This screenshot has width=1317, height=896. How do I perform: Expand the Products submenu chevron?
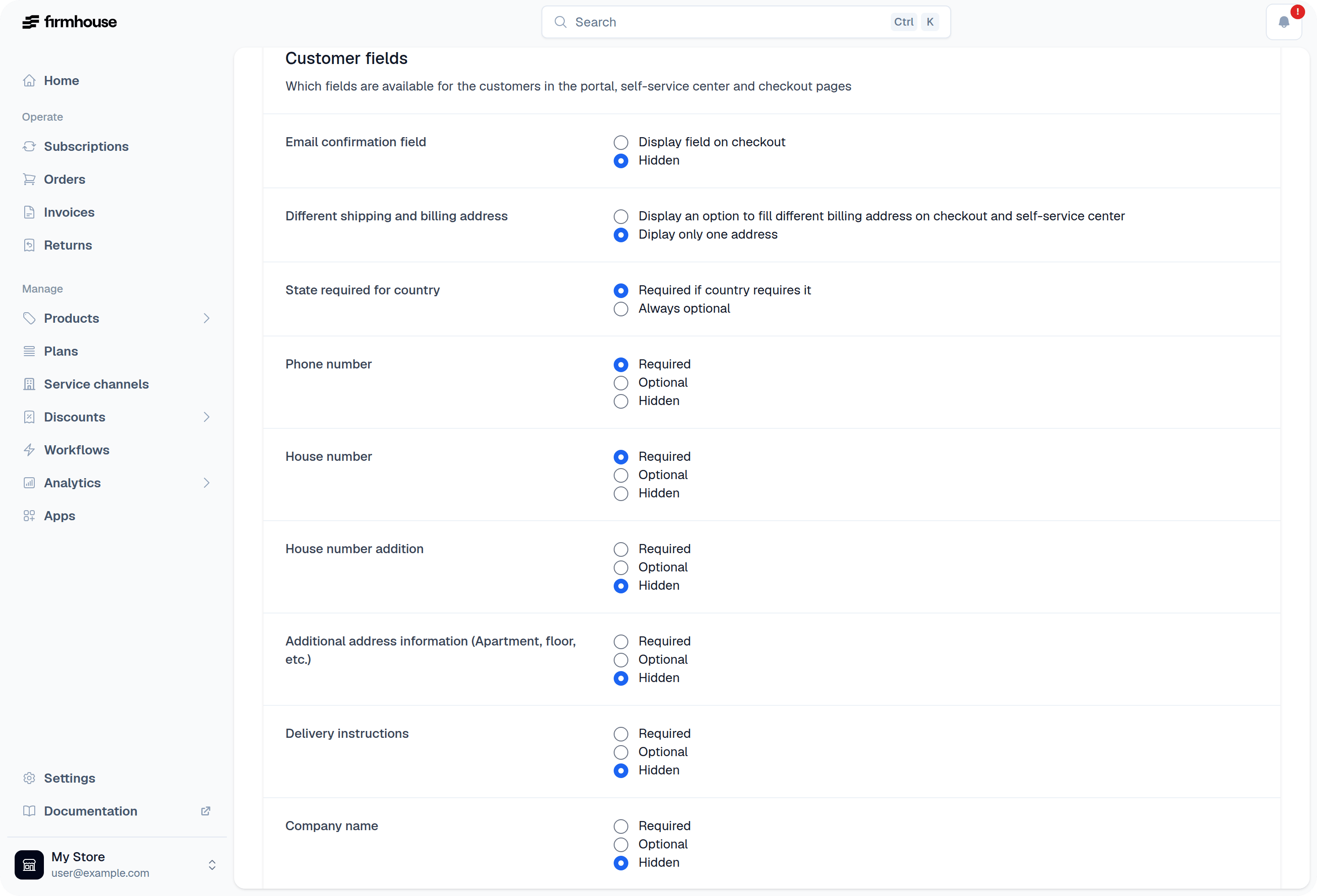[x=206, y=318]
